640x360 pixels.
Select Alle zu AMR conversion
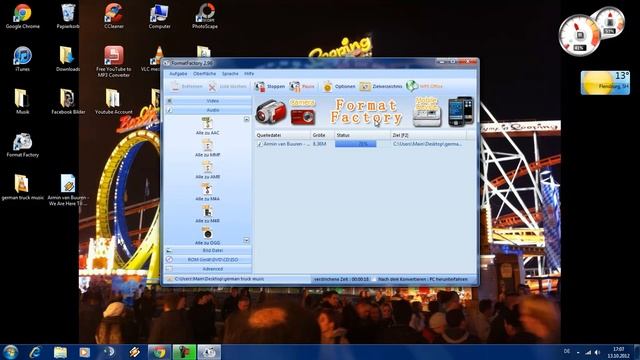click(207, 170)
